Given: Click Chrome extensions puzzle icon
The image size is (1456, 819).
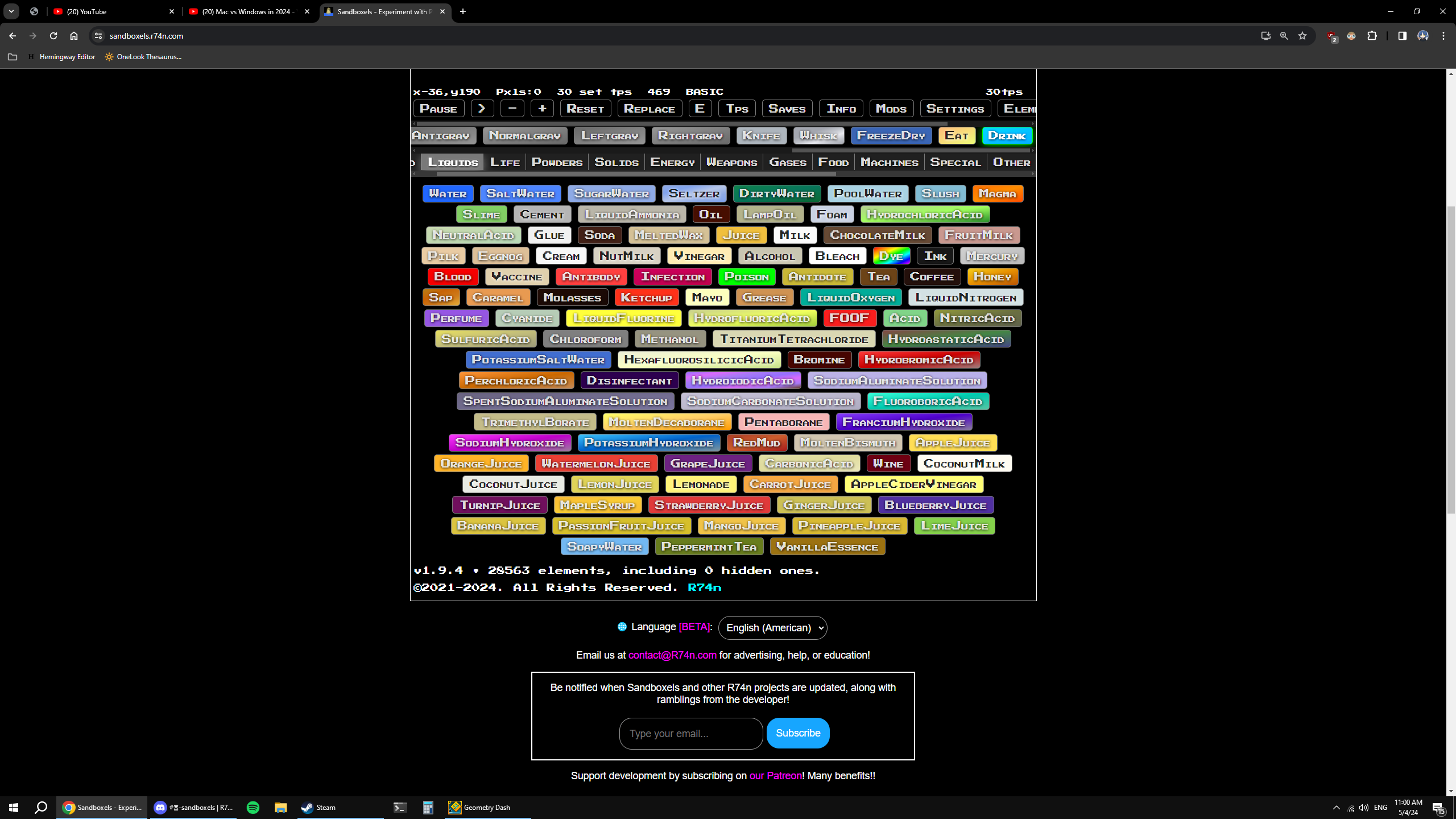Looking at the screenshot, I should 1372,36.
